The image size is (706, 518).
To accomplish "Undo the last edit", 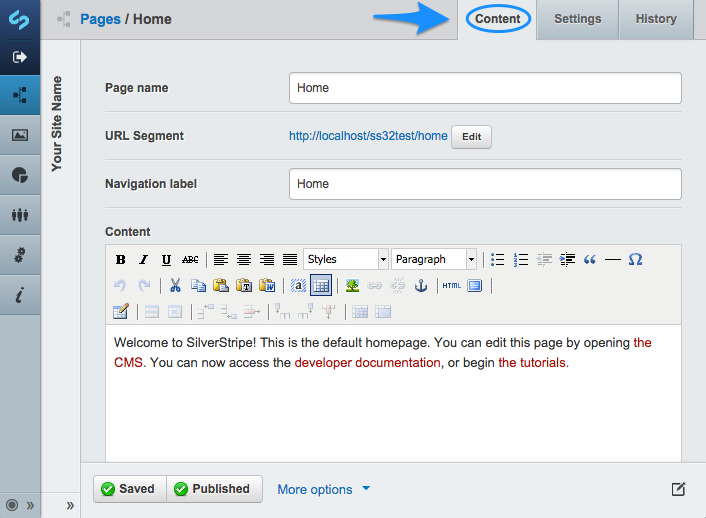I will (x=120, y=286).
